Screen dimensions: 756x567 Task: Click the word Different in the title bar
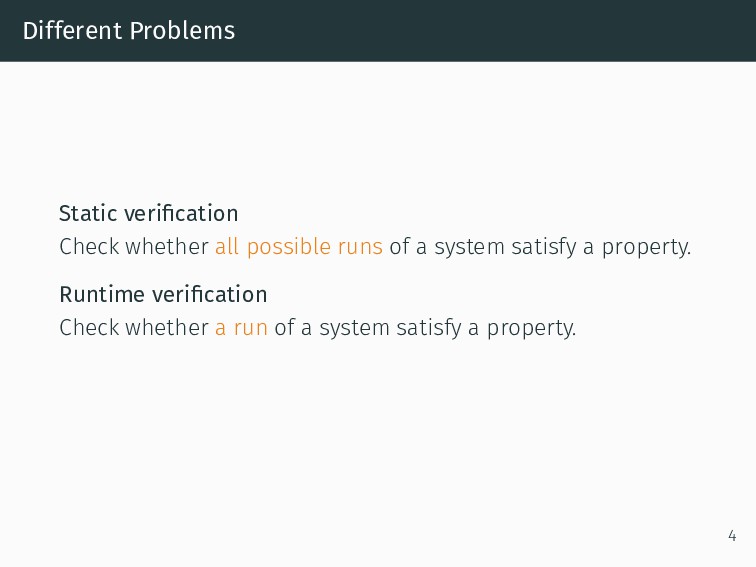point(72,30)
